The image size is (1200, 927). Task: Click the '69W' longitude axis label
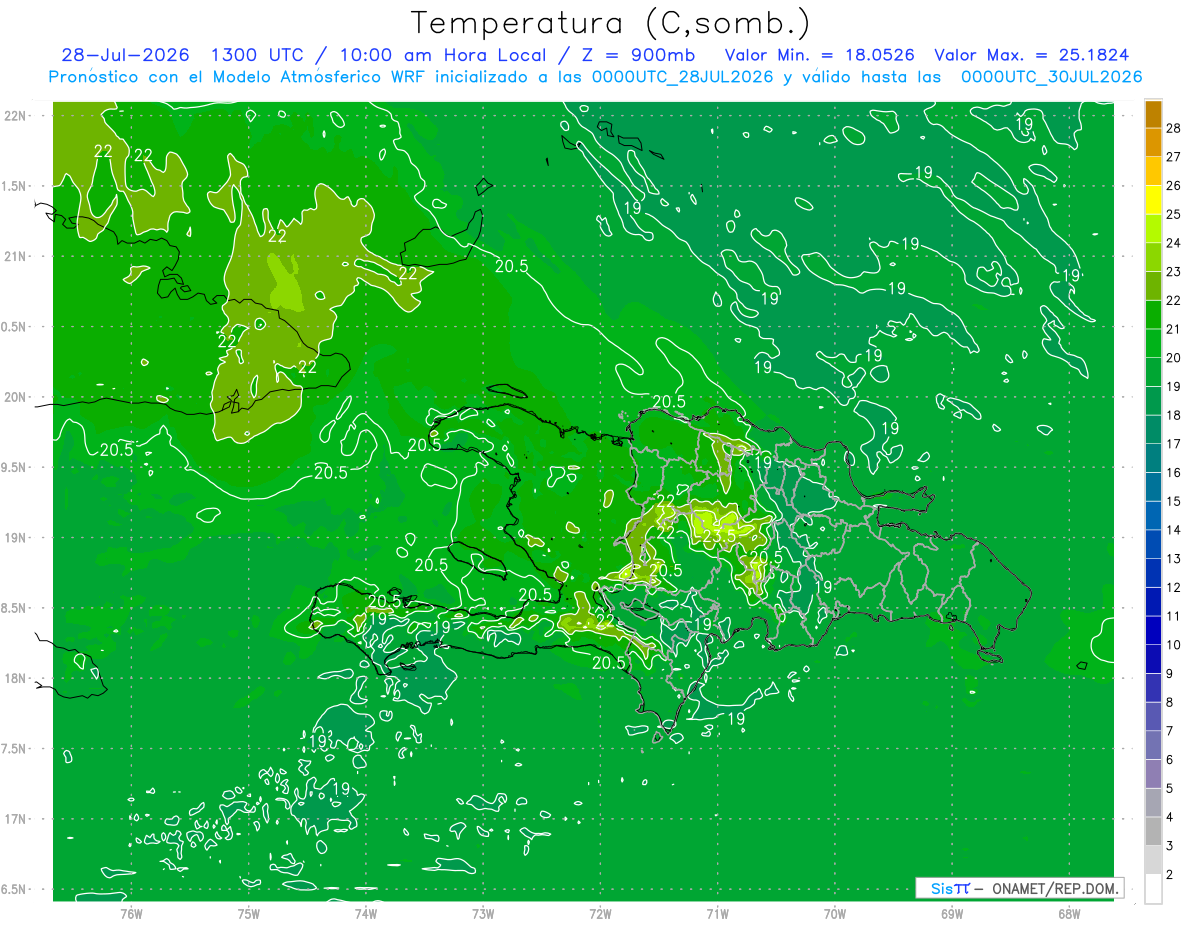pyautogui.click(x=952, y=913)
